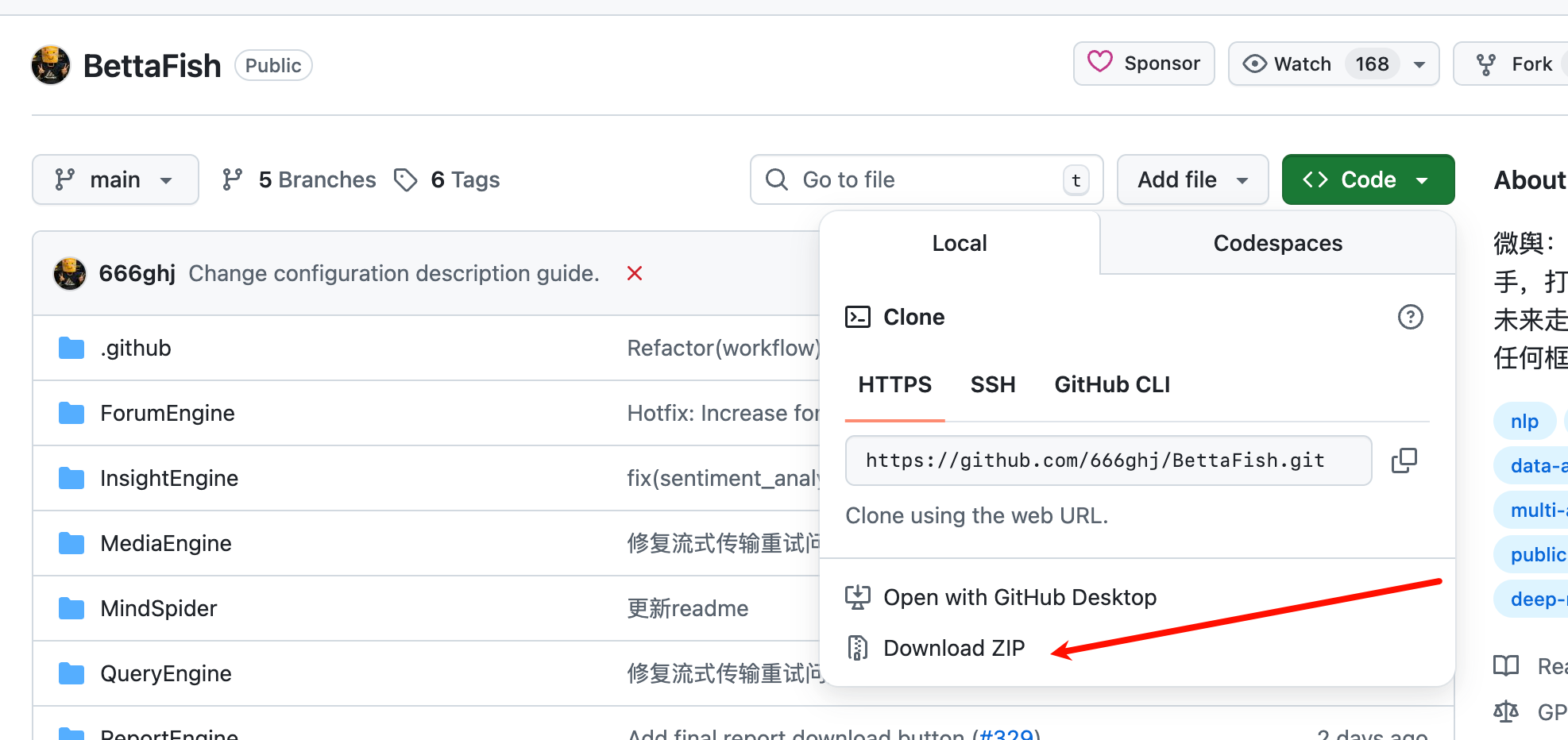
Task: Click the MediaEngine folder icon
Action: tap(71, 543)
